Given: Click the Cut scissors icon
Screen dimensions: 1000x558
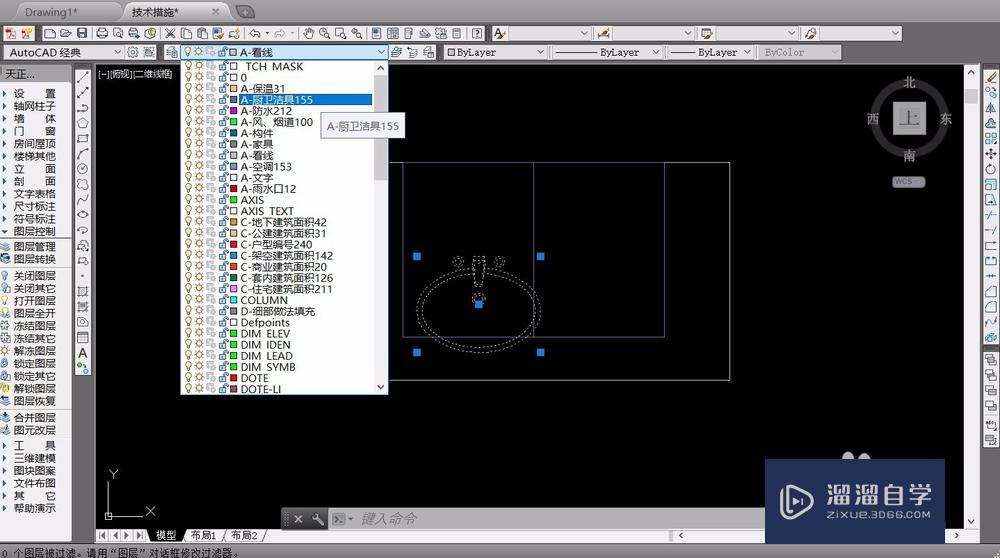Looking at the screenshot, I should tap(170, 33).
